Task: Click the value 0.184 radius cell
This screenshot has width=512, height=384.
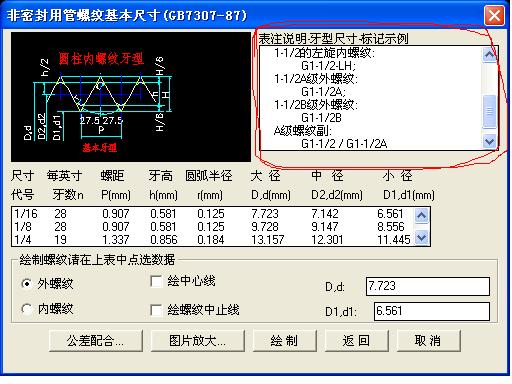Action: tap(211, 240)
